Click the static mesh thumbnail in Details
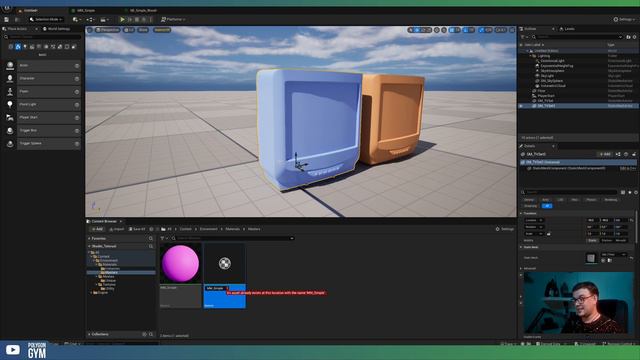 [x=591, y=258]
